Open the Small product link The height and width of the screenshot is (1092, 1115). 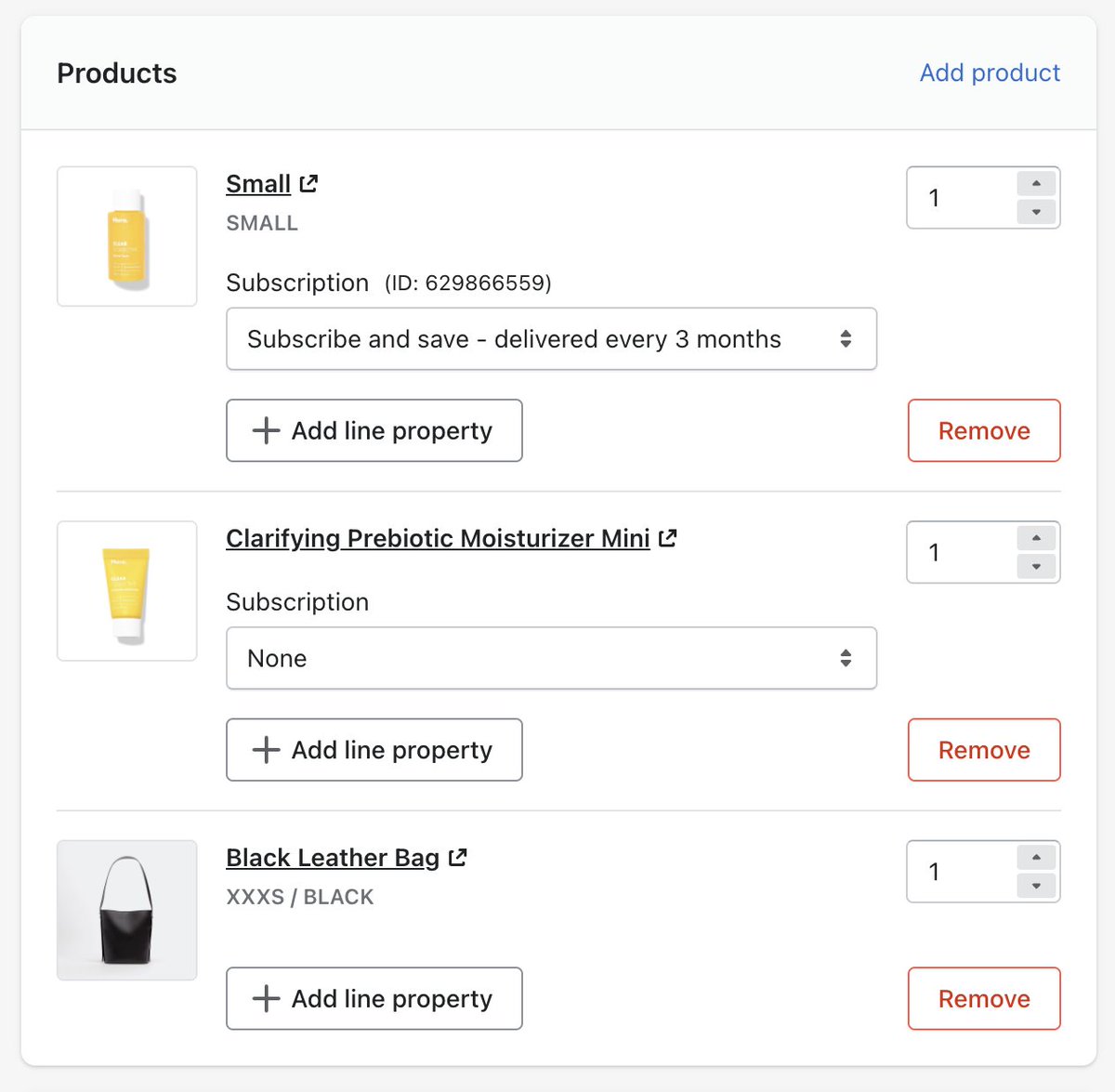tap(258, 184)
